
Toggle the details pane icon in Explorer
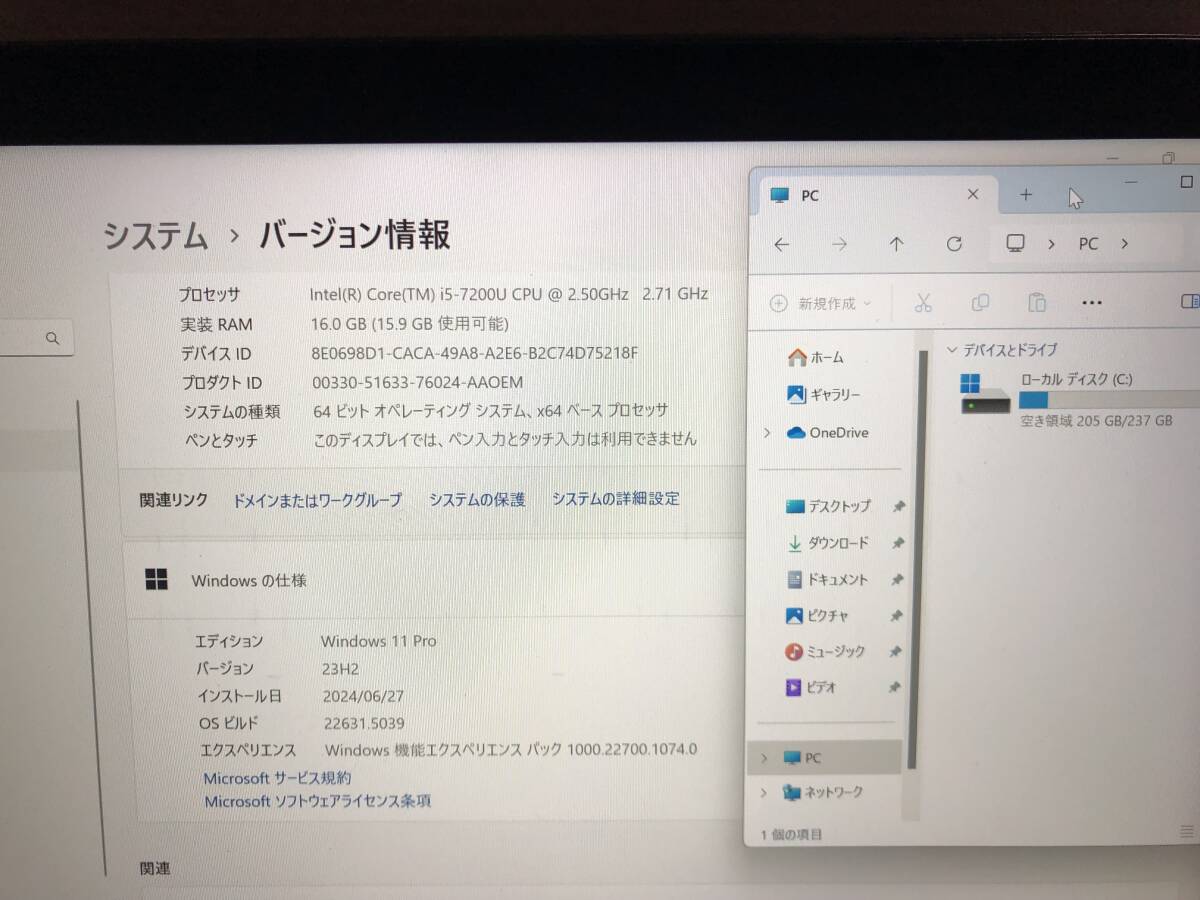(1190, 301)
